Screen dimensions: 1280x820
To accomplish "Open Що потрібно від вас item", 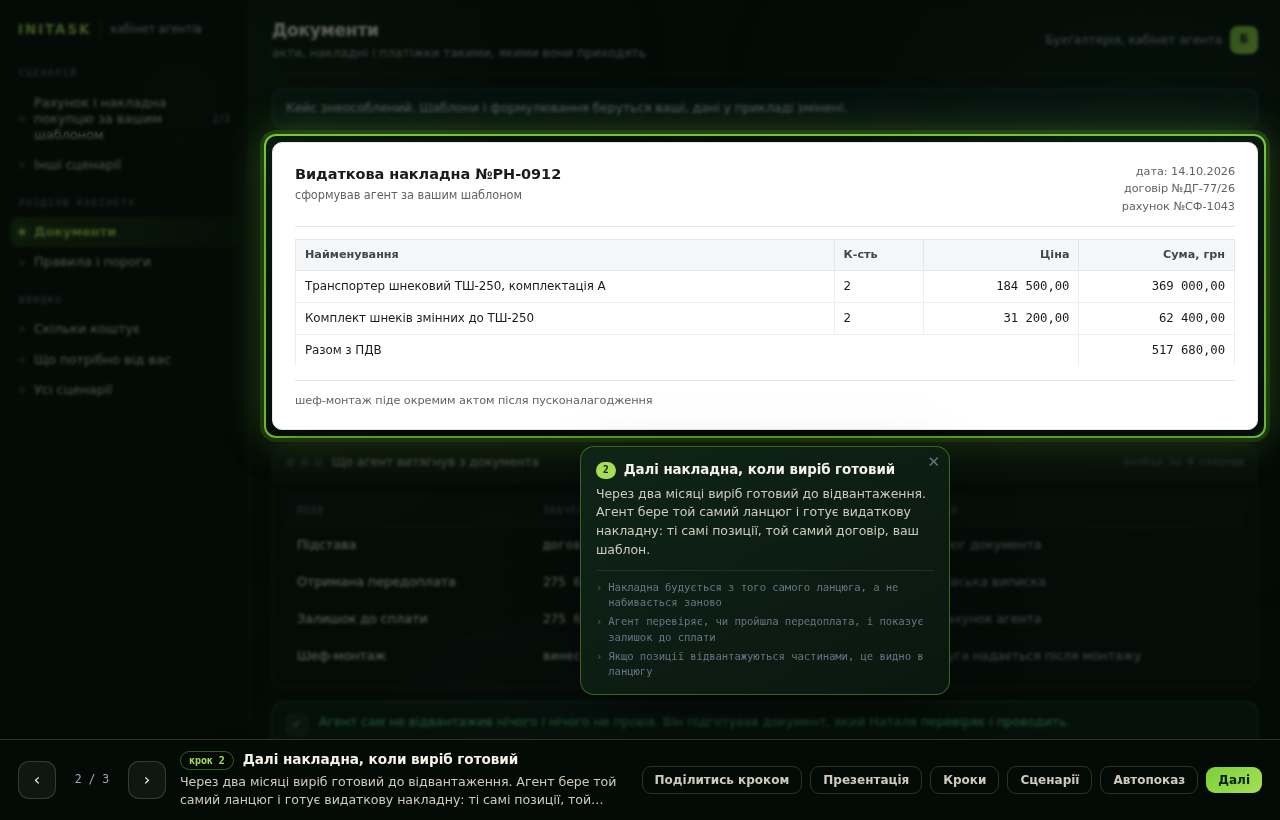I will [x=125, y=359].
